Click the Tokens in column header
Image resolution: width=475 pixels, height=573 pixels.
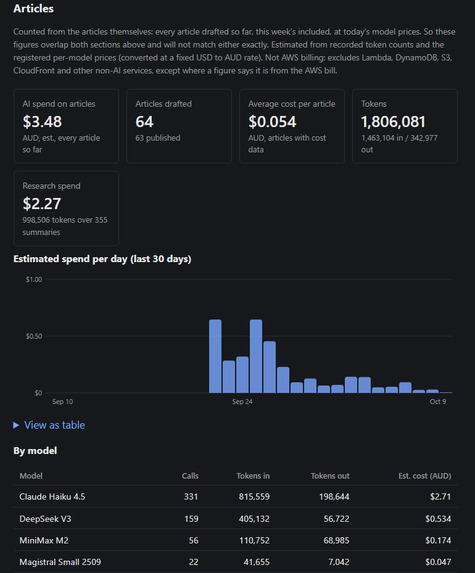253,476
